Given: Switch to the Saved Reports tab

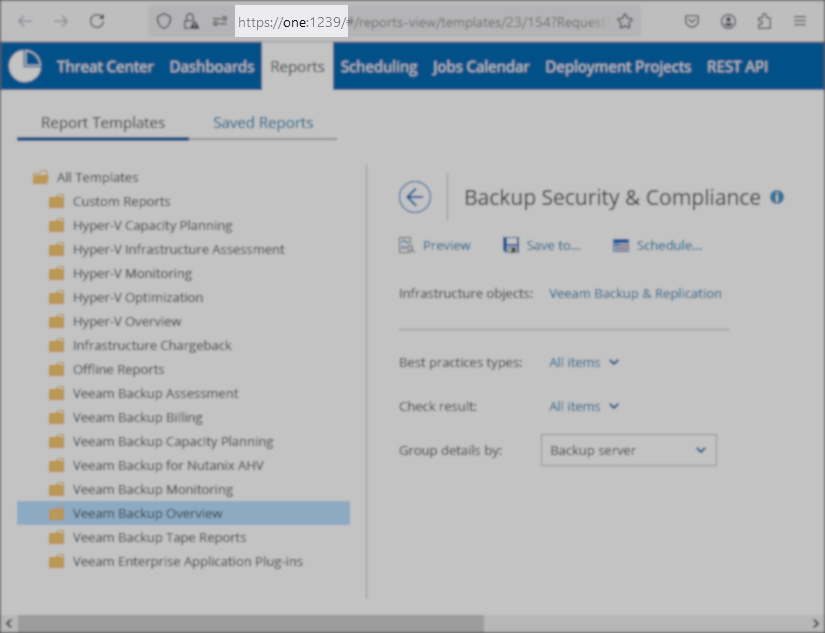Looking at the screenshot, I should 263,123.
